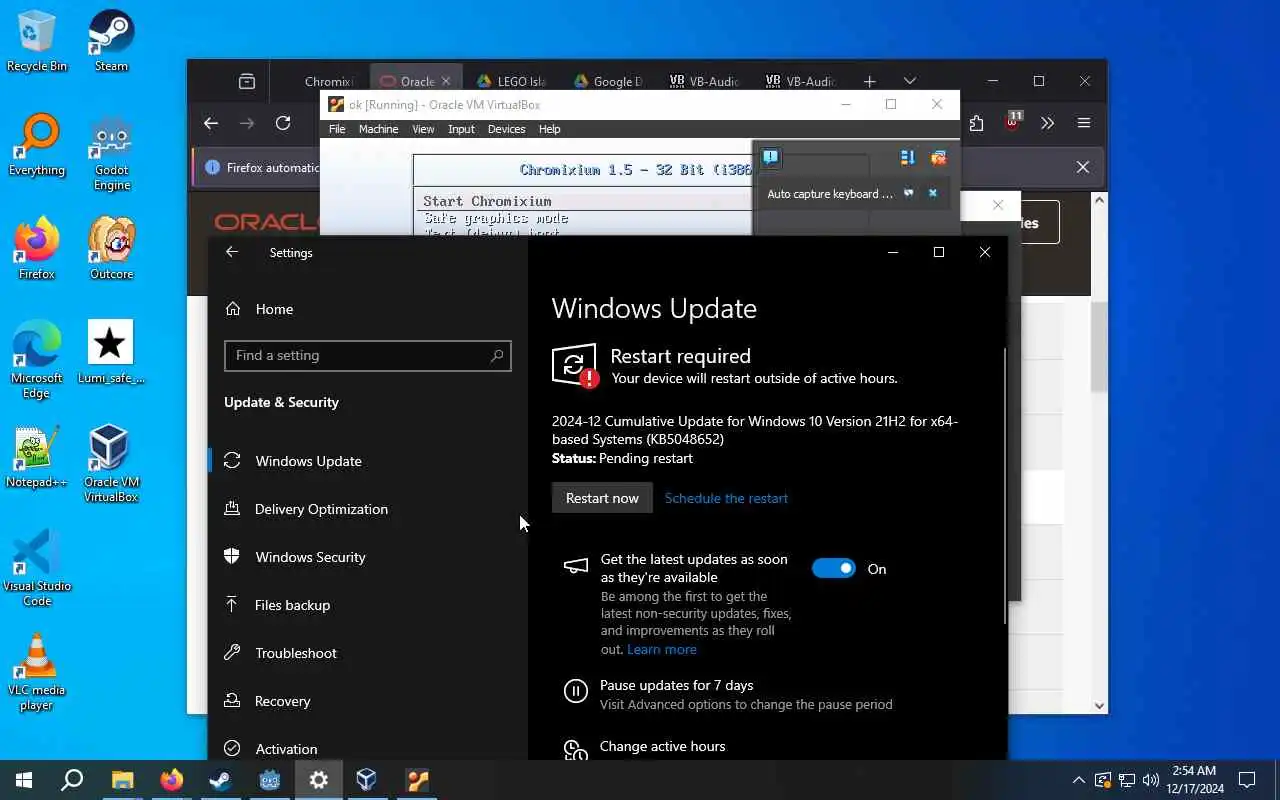Open VirtualBox Devices menu
Viewport: 1280px width, 800px height.
pyautogui.click(x=506, y=129)
